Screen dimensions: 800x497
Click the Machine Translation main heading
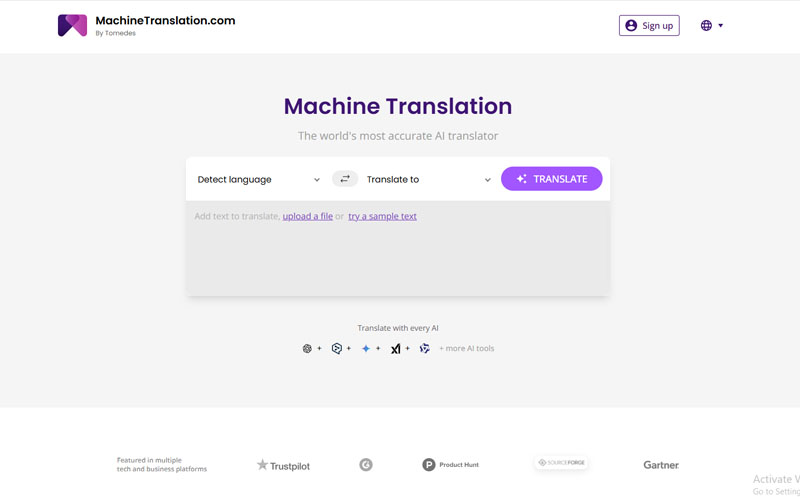[398, 106]
